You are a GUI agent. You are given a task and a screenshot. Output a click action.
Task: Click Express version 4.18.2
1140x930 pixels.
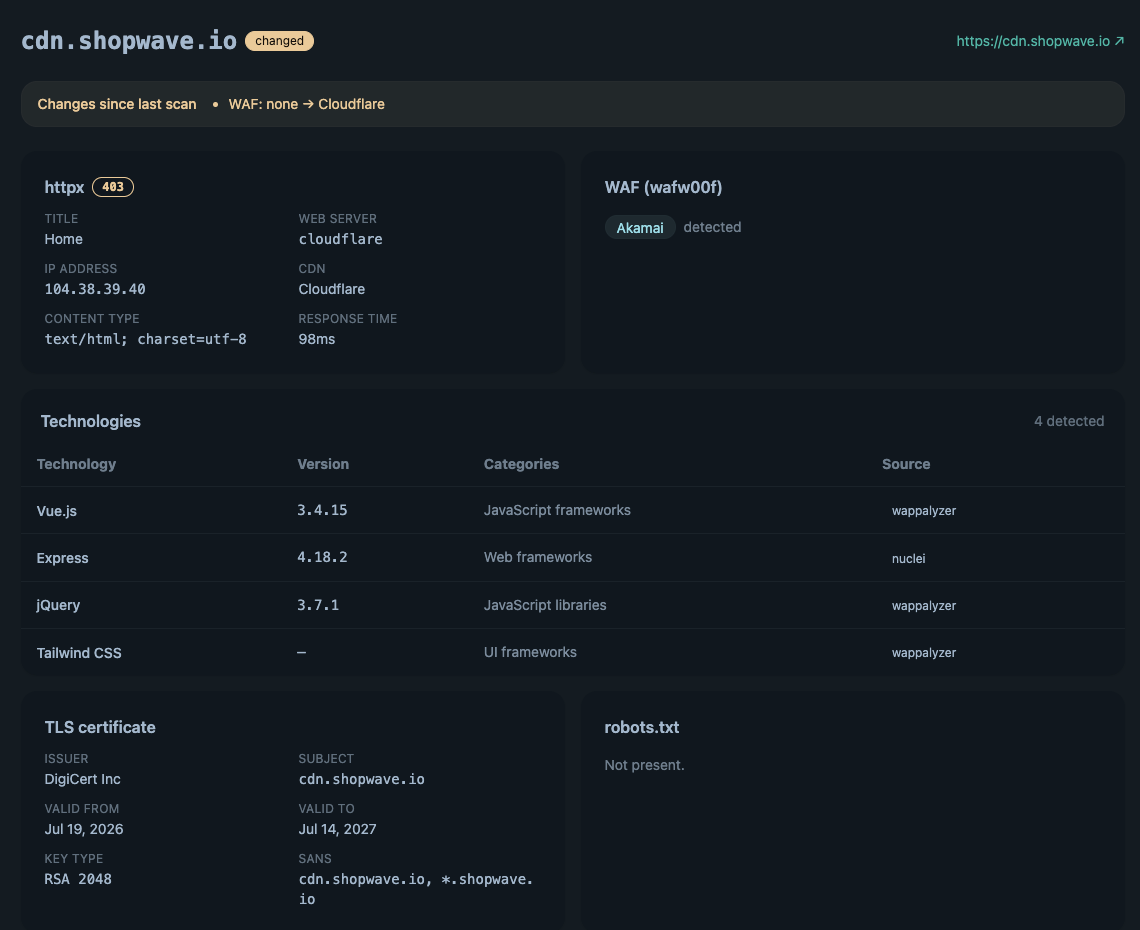(322, 558)
